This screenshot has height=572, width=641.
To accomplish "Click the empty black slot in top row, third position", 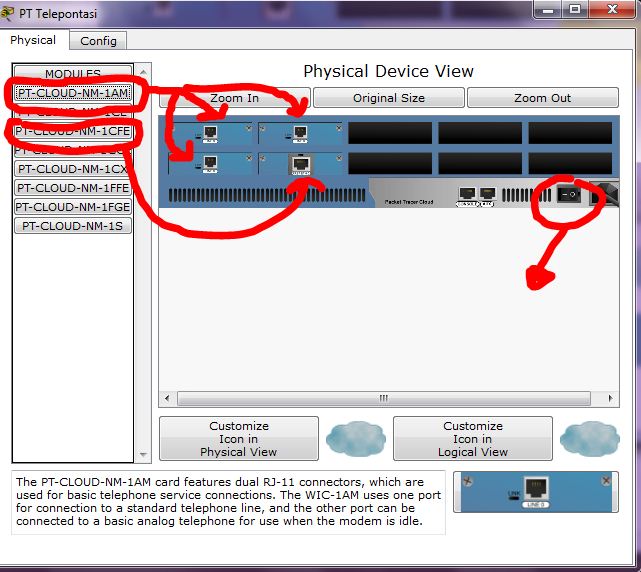I will pyautogui.click(x=390, y=133).
